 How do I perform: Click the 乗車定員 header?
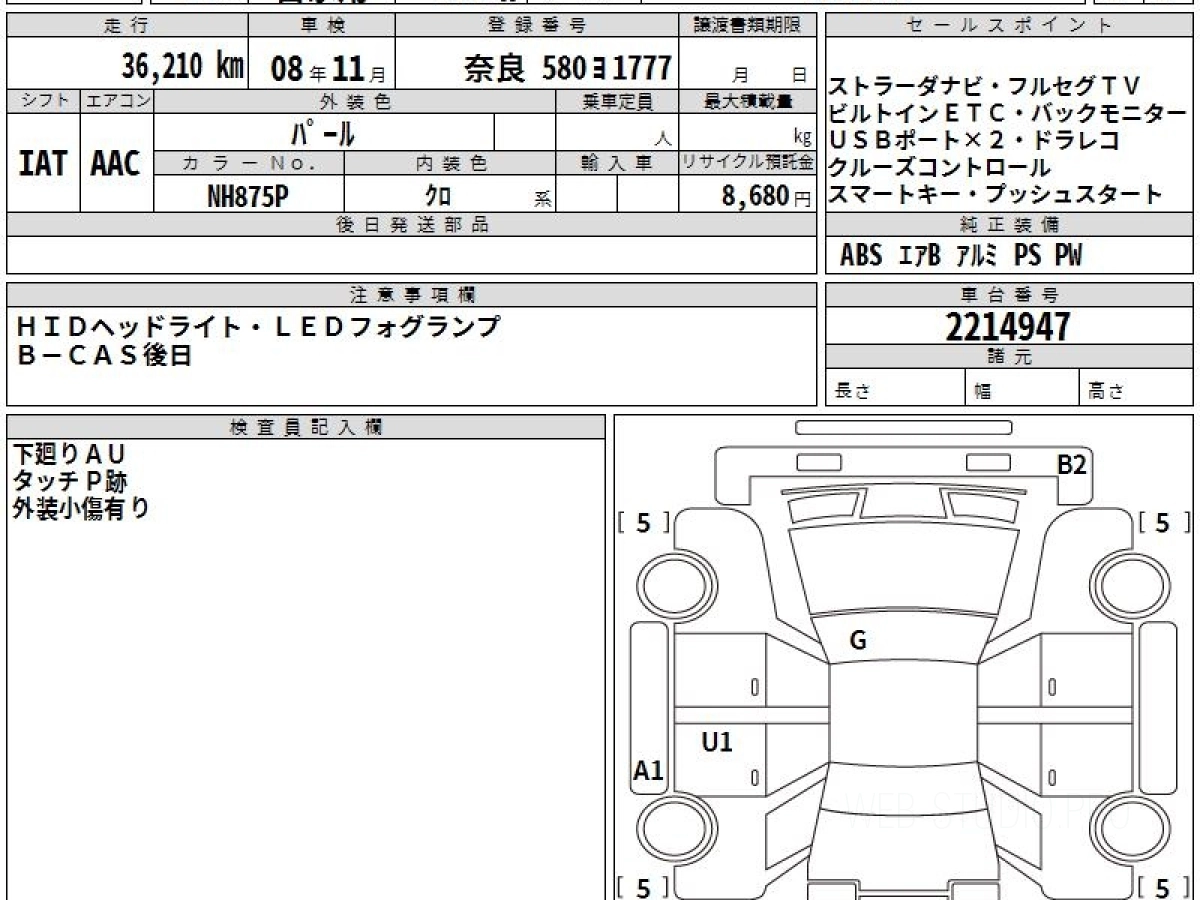click(617, 101)
